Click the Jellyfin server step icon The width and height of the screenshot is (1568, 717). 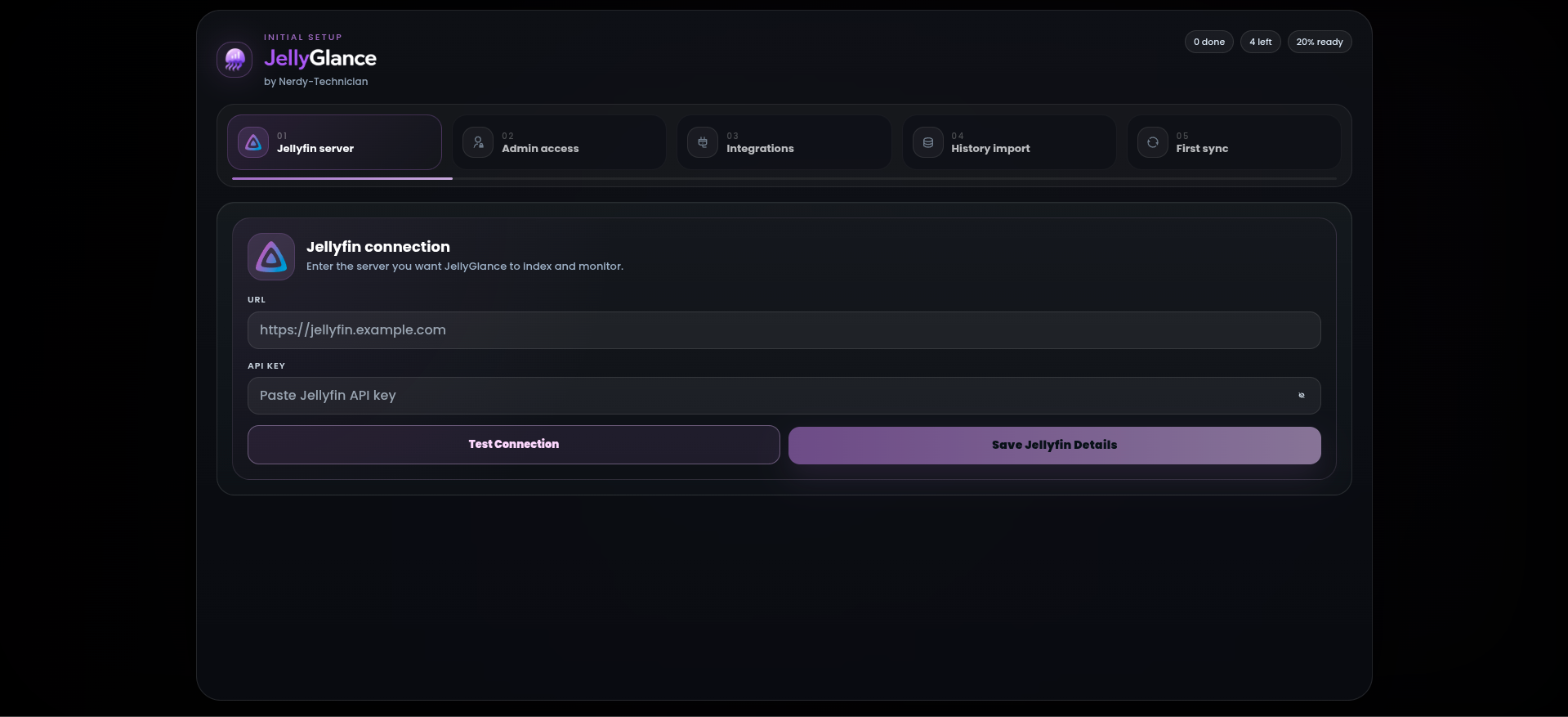pyautogui.click(x=253, y=142)
